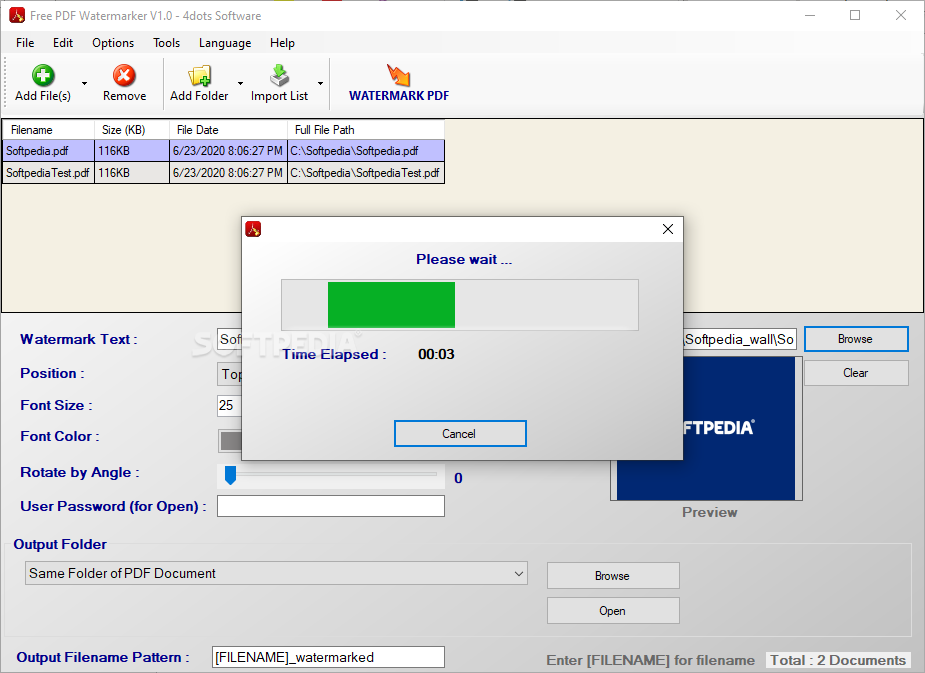925x673 pixels.
Task: Click the Softpedia preview thumbnail
Action: point(740,429)
